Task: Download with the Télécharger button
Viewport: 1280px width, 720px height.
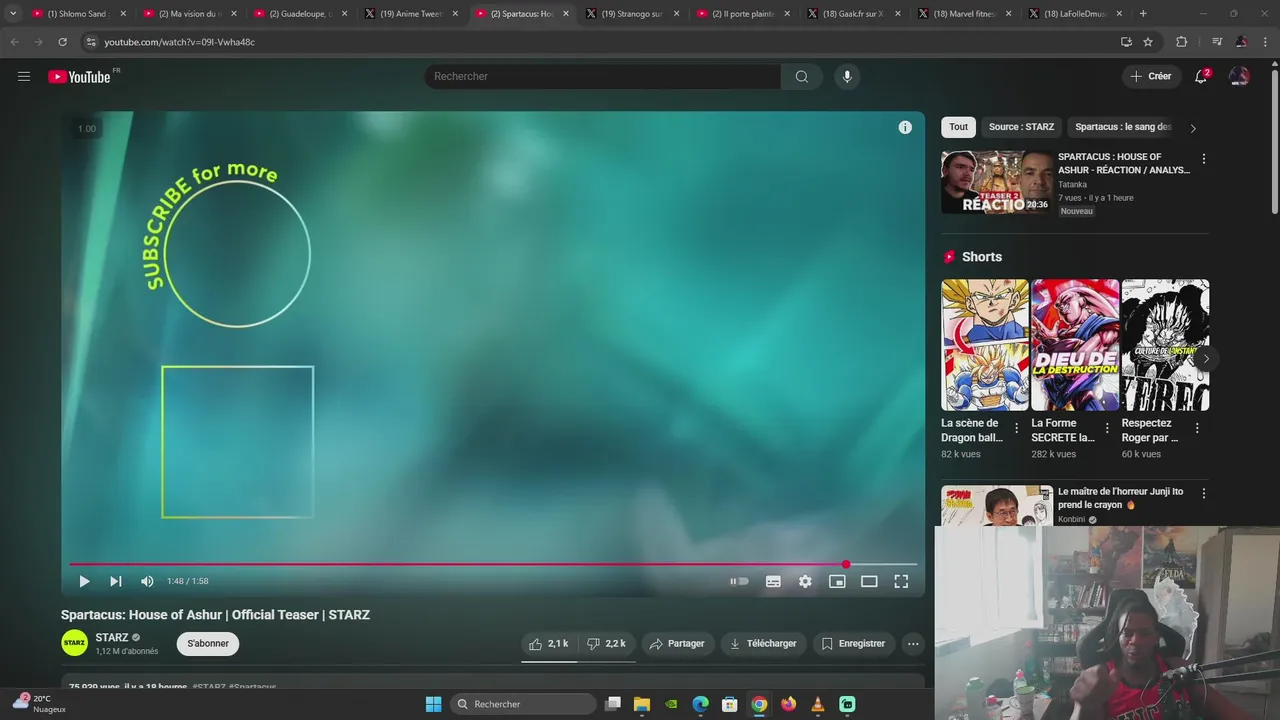Action: pyautogui.click(x=763, y=644)
